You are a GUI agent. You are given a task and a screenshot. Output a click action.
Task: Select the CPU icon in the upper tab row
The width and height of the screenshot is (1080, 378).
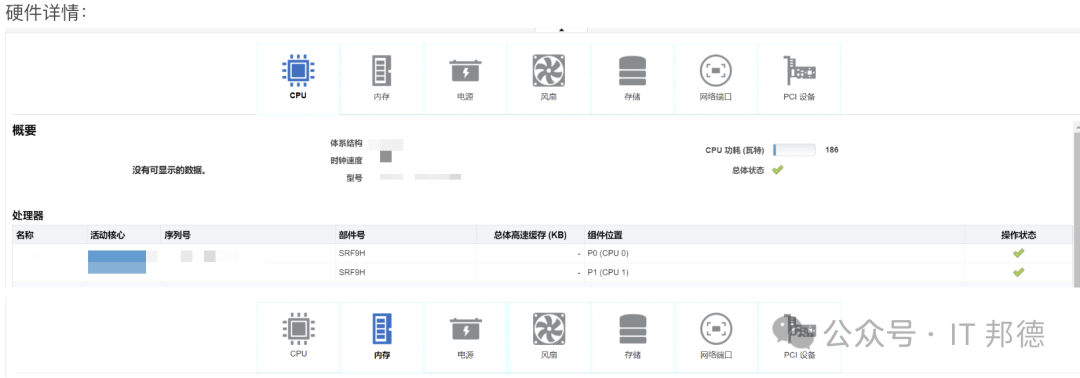(x=298, y=70)
